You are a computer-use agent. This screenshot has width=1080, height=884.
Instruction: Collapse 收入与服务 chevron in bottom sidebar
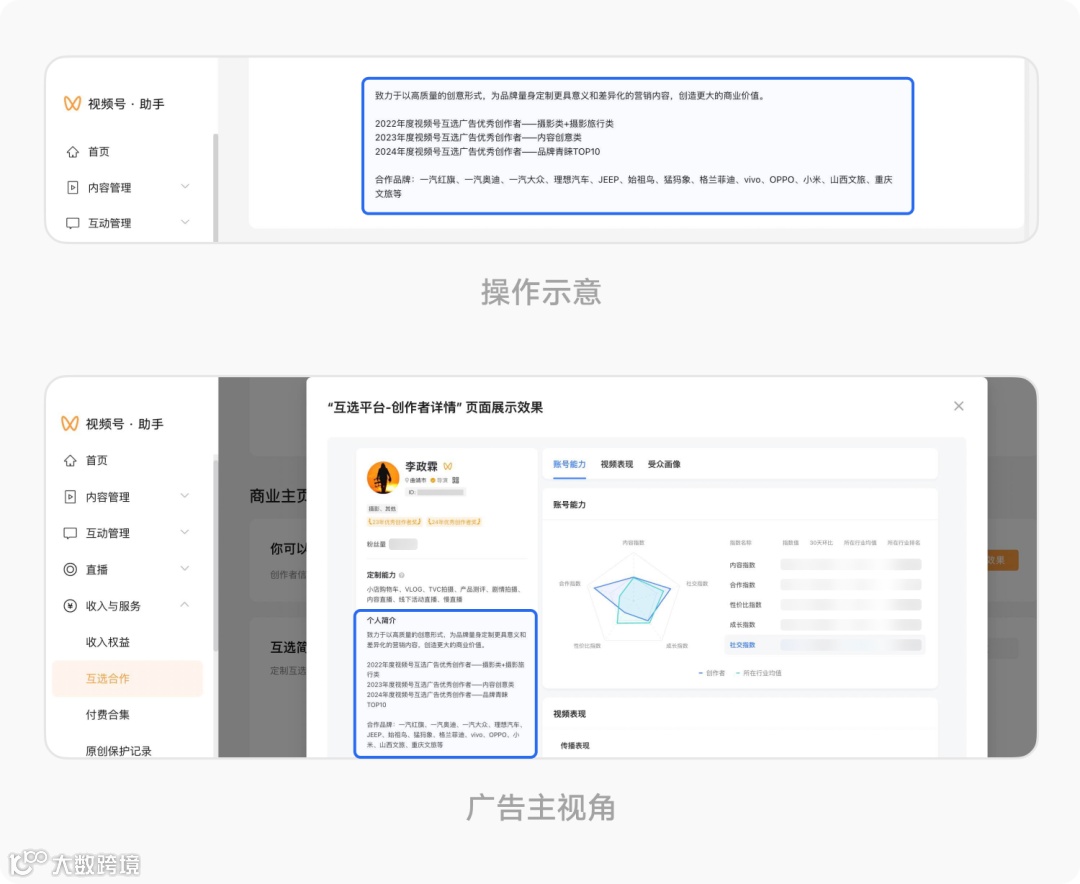point(185,604)
